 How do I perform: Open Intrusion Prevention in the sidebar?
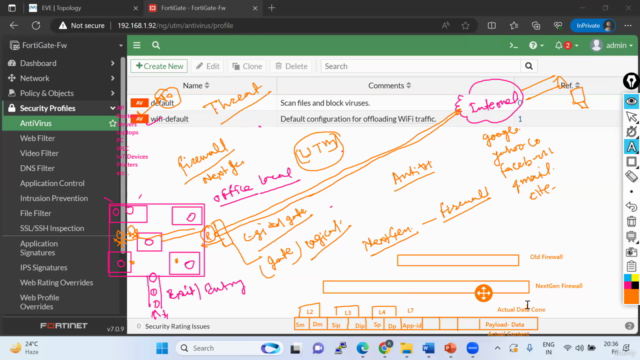pyautogui.click(x=54, y=198)
